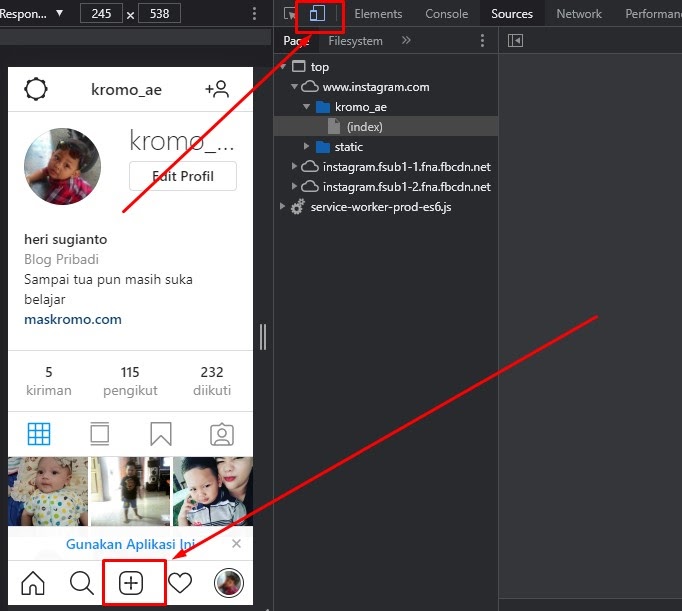Viewport: 682px width, 611px height.
Task: Open the standing child photo thumbnail
Action: (130, 491)
